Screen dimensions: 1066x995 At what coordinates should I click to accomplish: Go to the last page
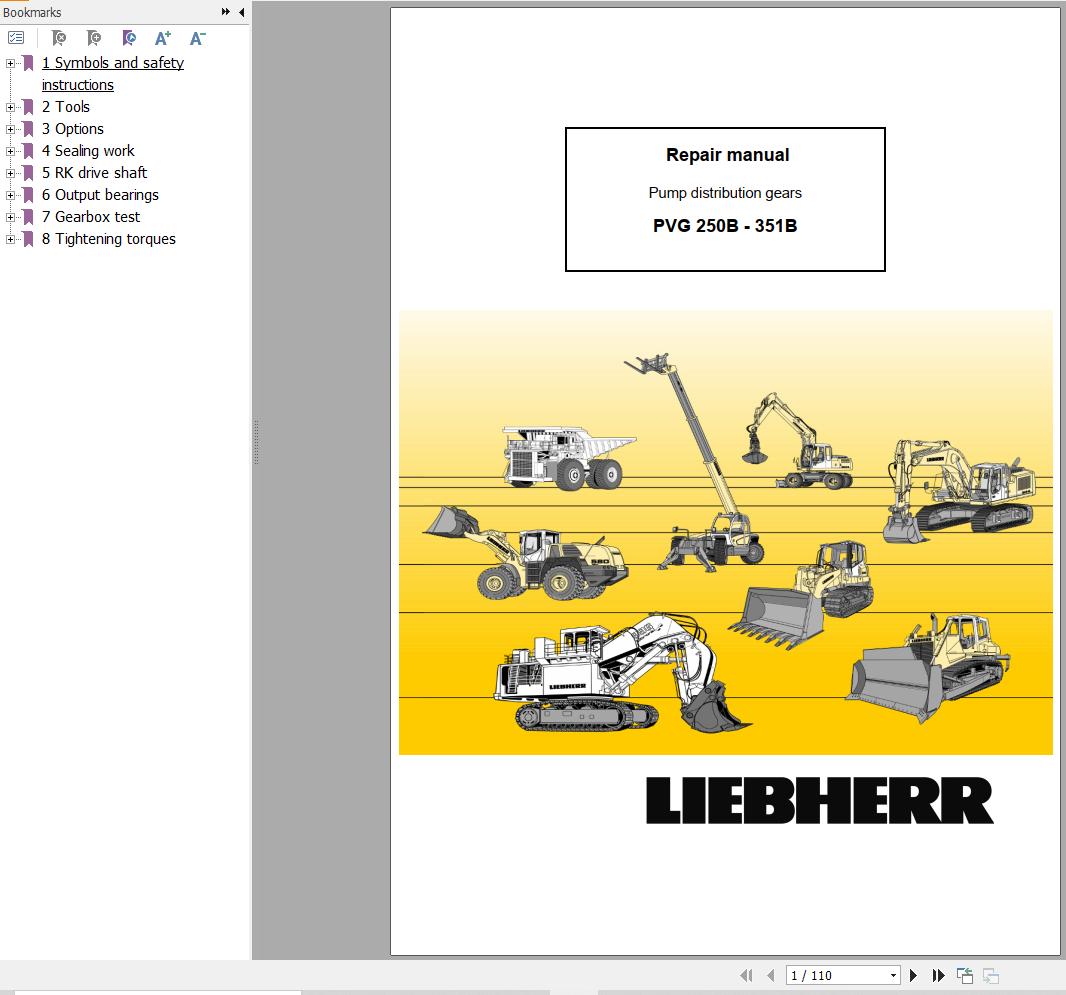tap(938, 975)
